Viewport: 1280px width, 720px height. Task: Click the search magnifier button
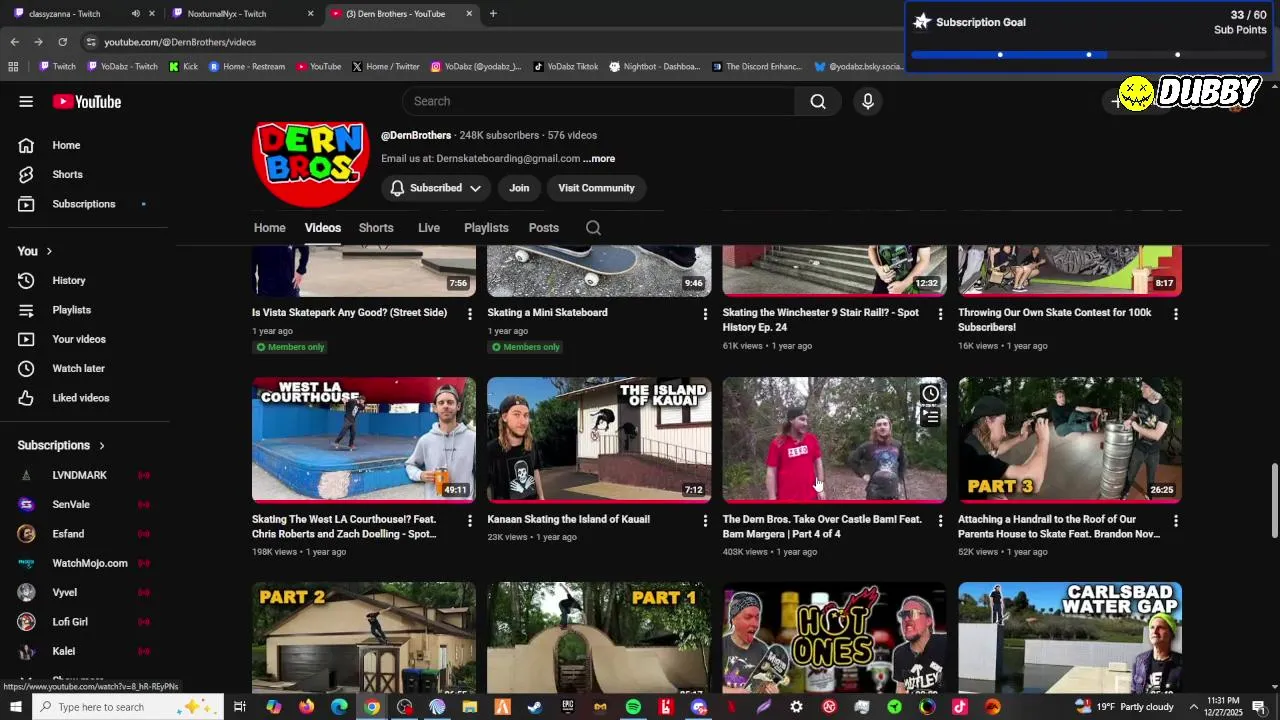[818, 101]
